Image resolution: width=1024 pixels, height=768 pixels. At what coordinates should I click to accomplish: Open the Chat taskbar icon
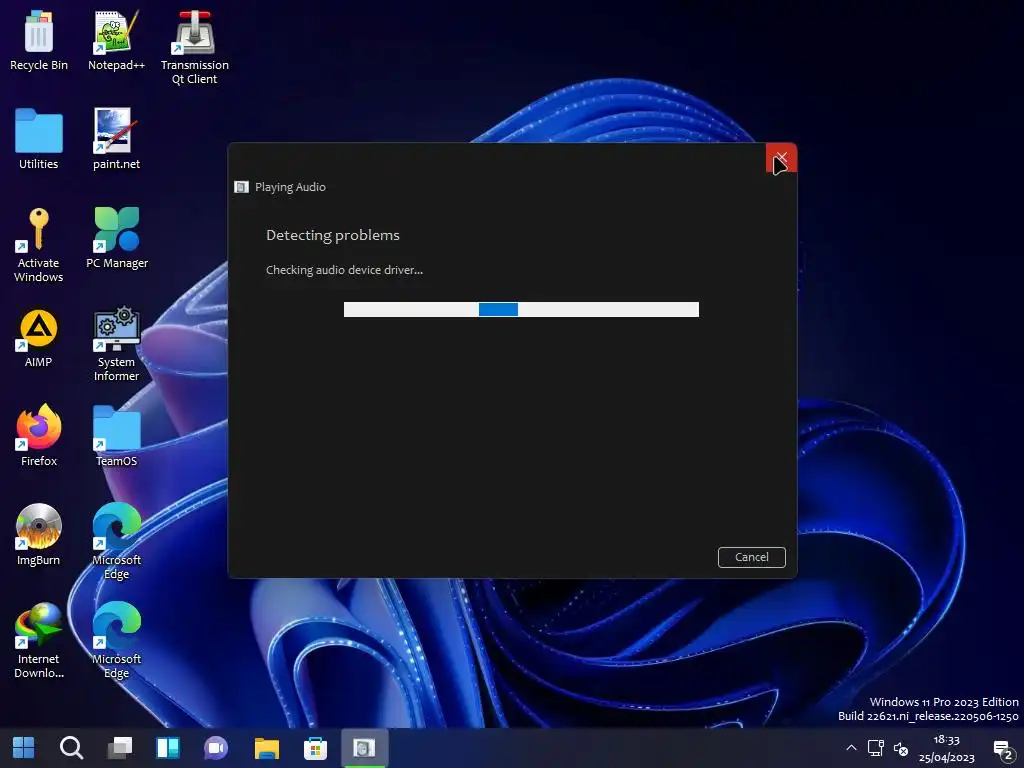coord(216,748)
